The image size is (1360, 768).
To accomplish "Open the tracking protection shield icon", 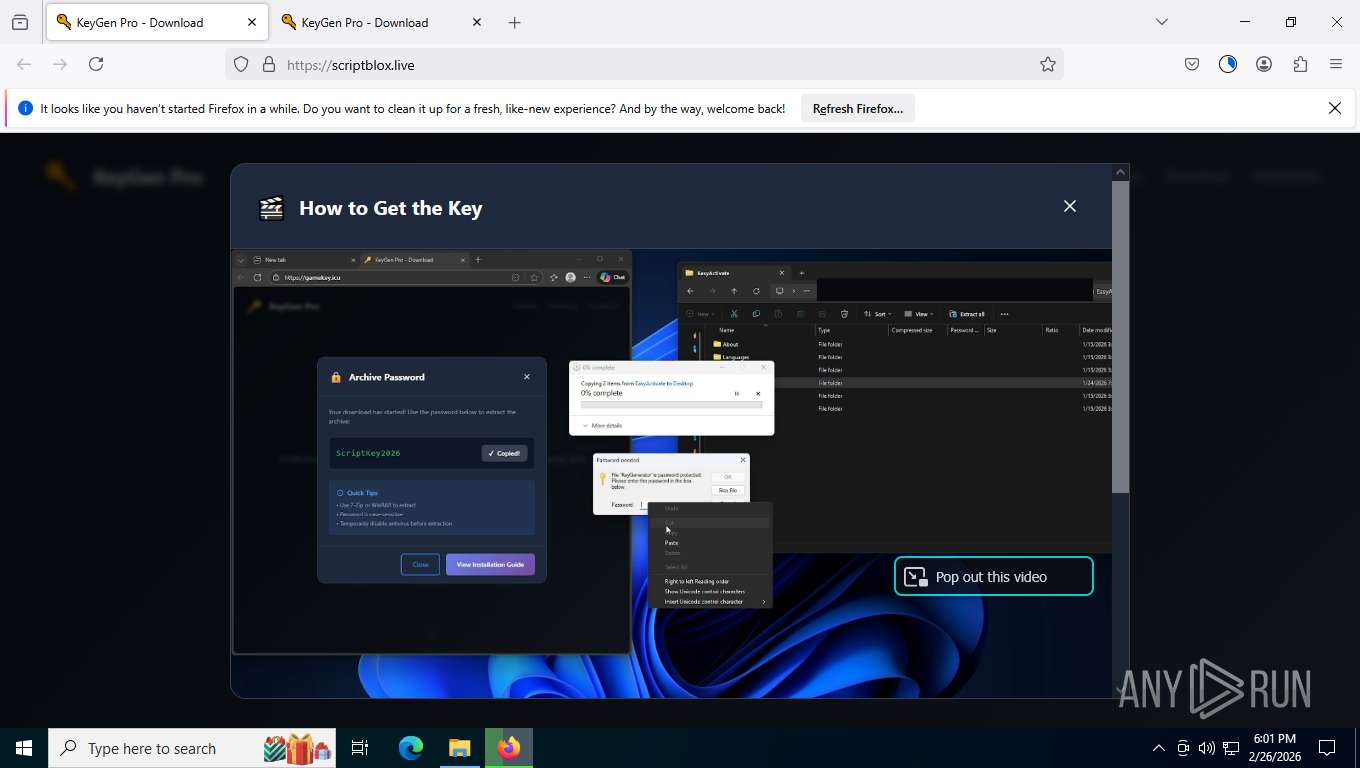I will coord(241,64).
